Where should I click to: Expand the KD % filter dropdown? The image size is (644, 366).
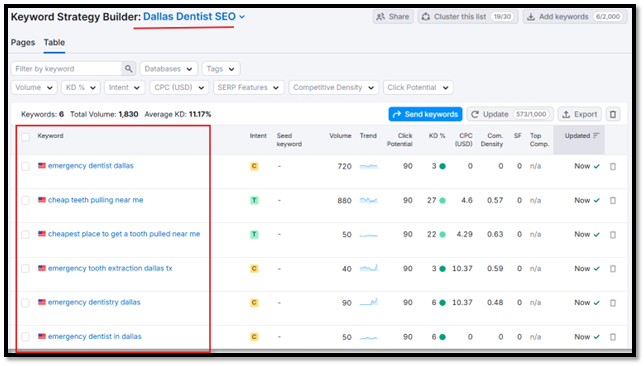80,87
